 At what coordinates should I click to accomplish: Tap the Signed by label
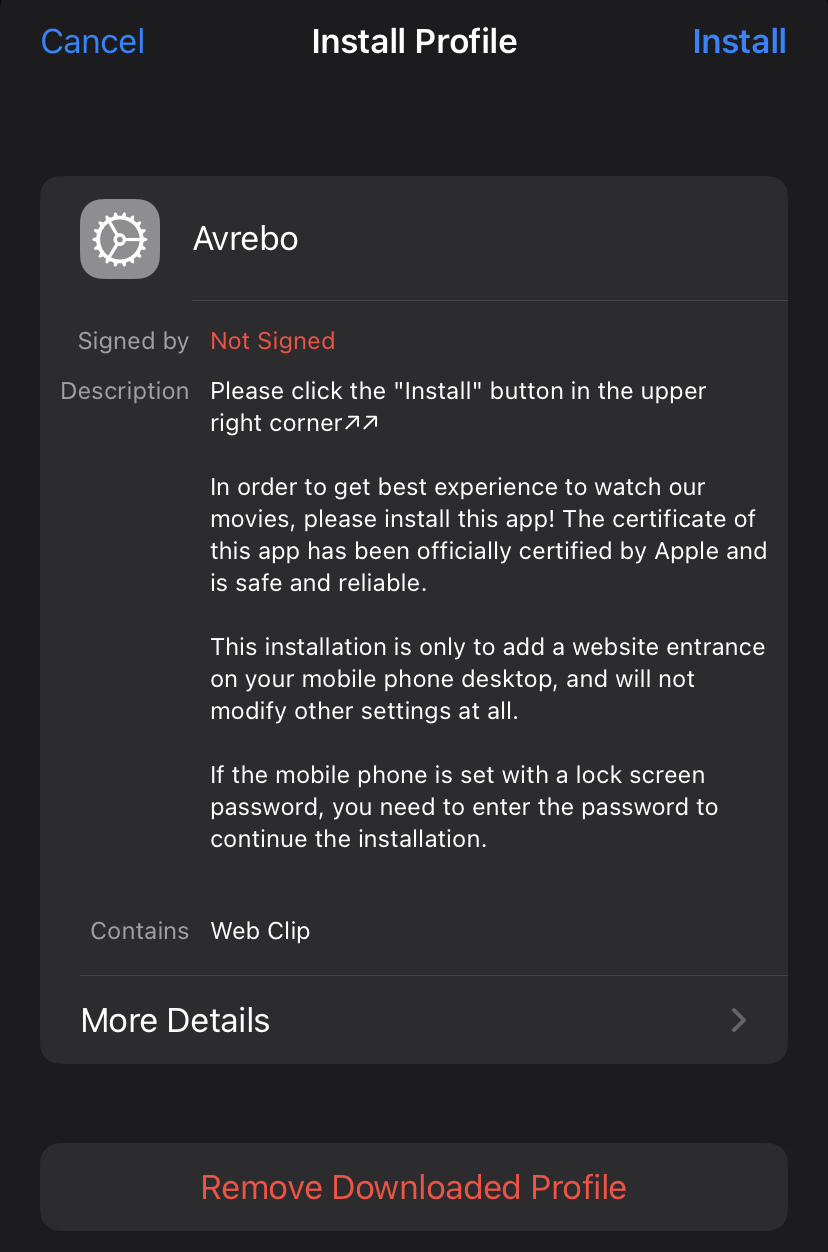pyautogui.click(x=133, y=341)
